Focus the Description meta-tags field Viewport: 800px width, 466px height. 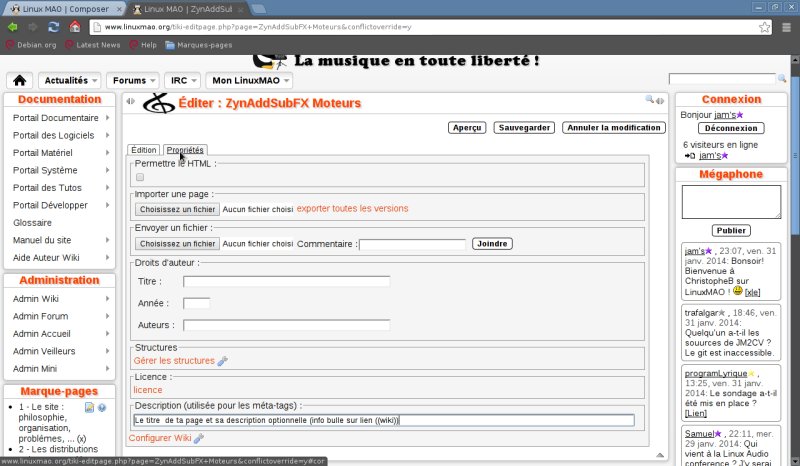tap(384, 420)
